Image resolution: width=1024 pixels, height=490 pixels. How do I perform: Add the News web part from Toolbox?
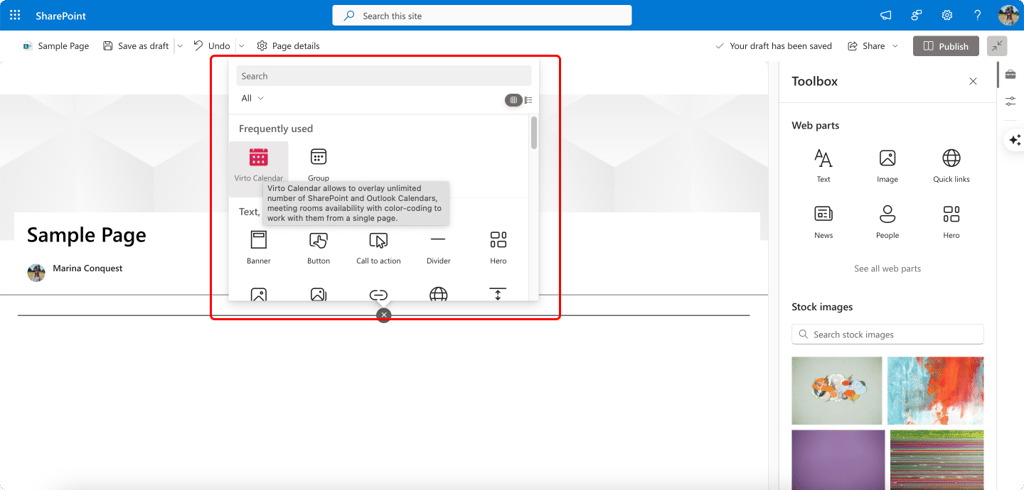[823, 221]
